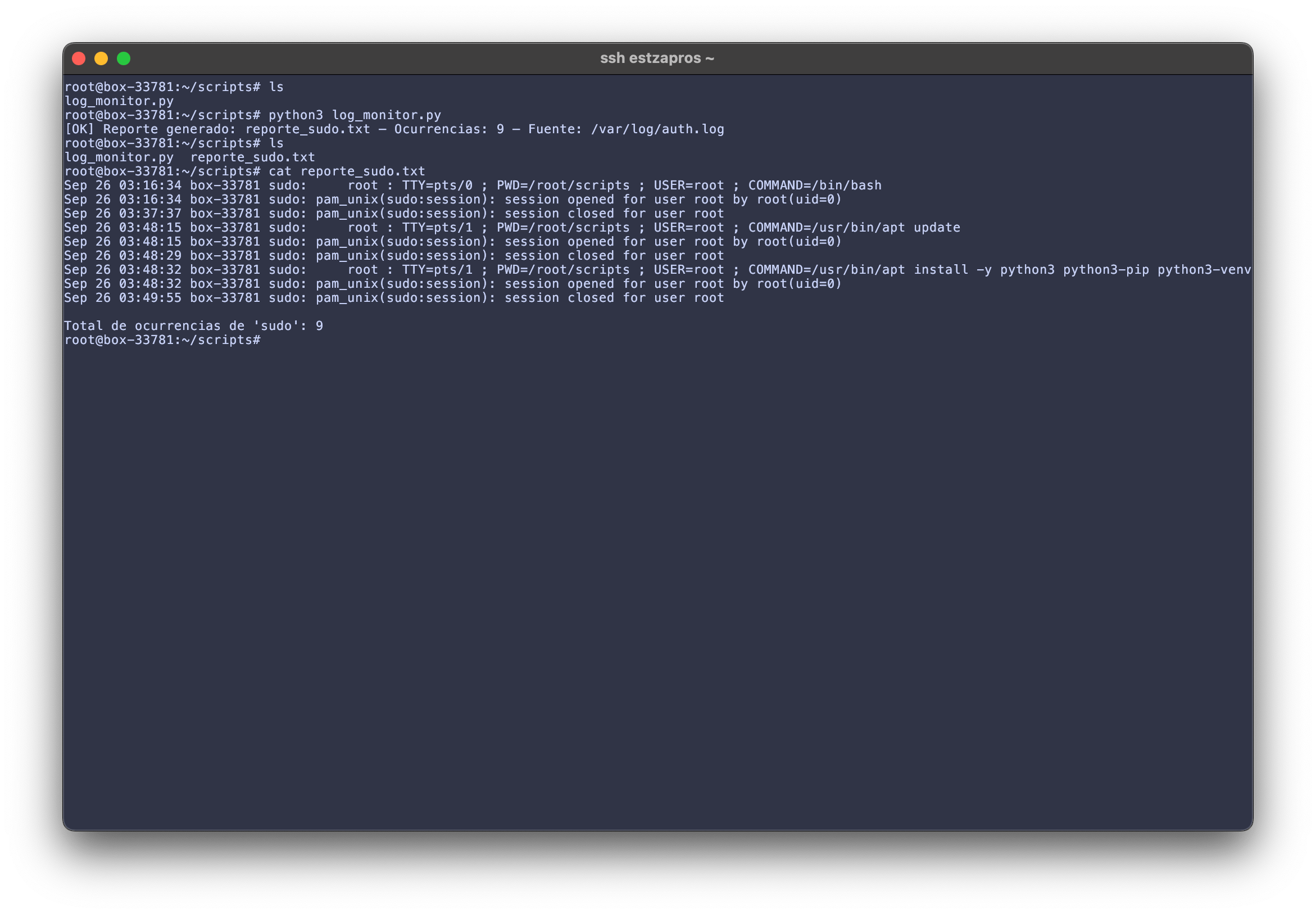Viewport: 1316px width, 914px height.
Task: Click 'reporte_sudo.txt' in second ls output
Action: click(x=252, y=157)
